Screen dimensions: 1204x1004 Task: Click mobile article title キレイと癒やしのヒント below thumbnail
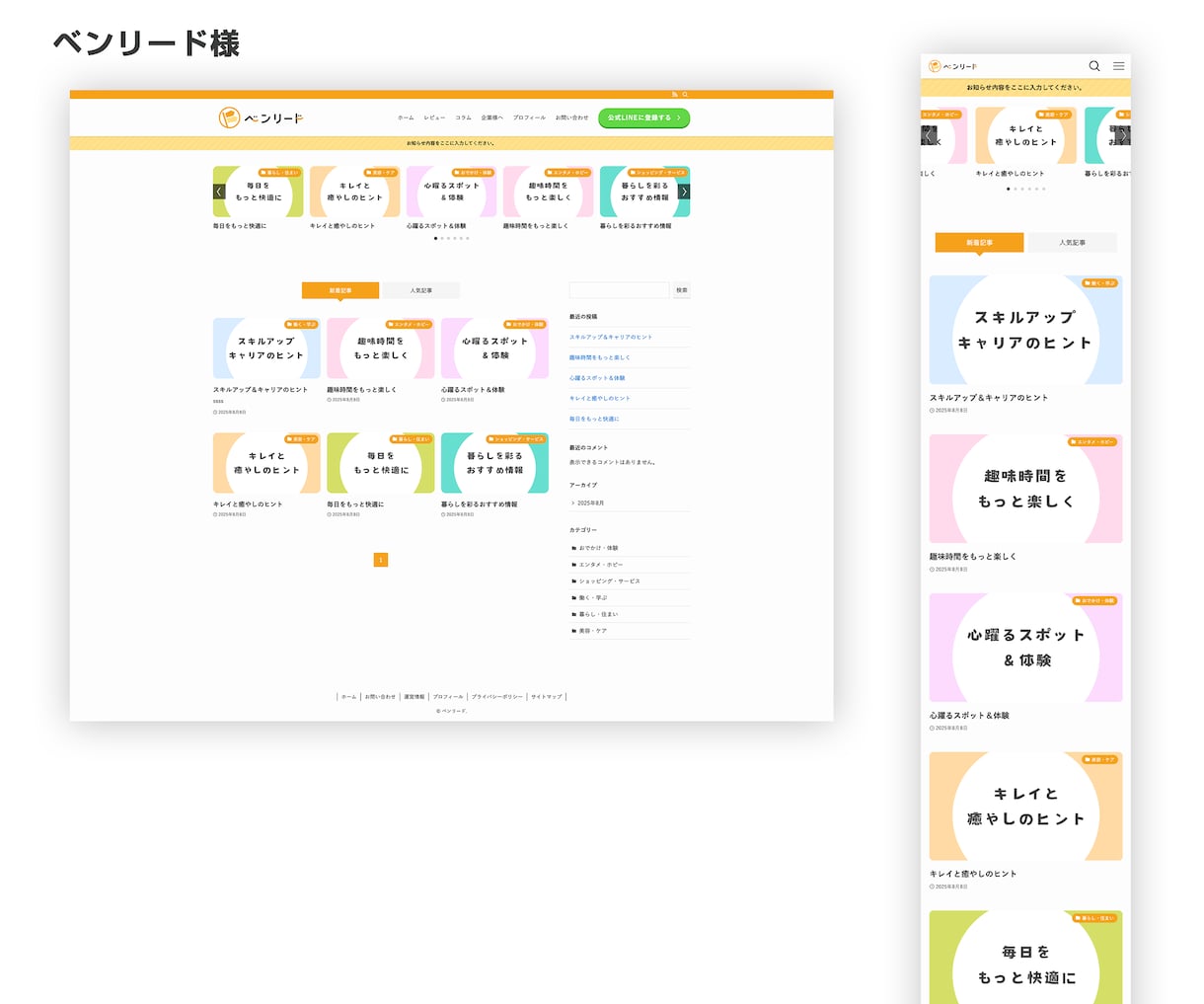pyautogui.click(x=973, y=874)
